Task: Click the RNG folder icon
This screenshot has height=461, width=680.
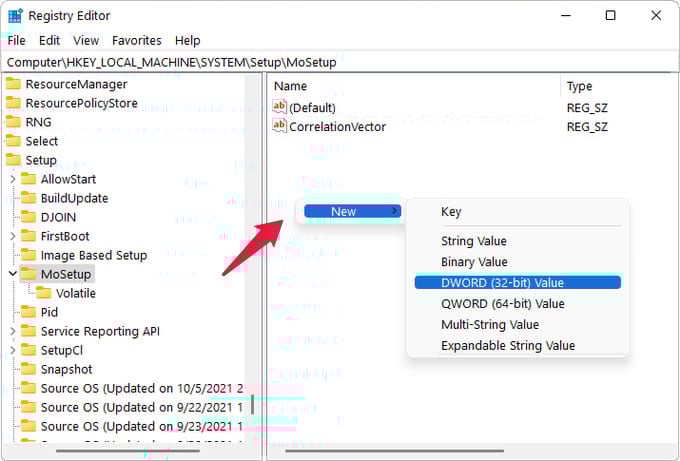Action: 13,122
